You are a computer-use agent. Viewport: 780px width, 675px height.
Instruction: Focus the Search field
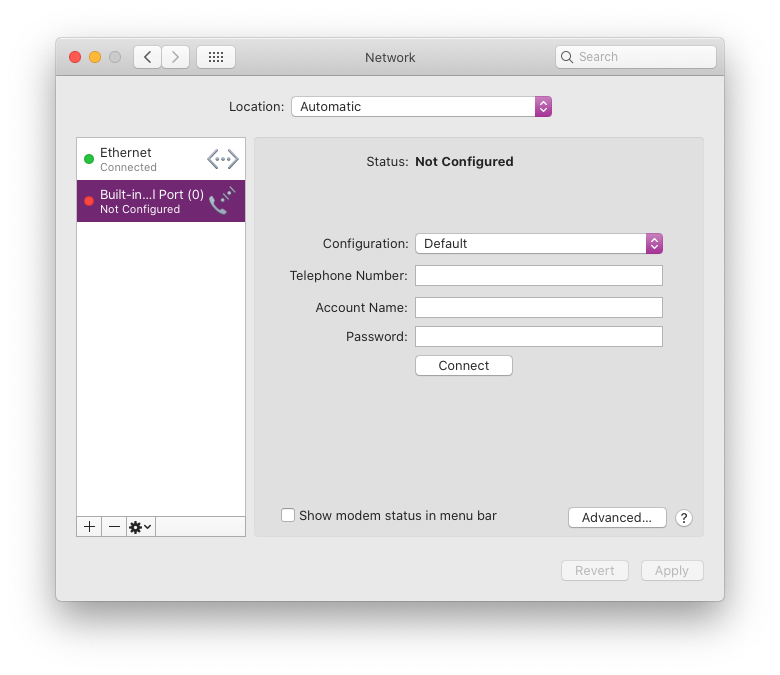pyautogui.click(x=636, y=57)
